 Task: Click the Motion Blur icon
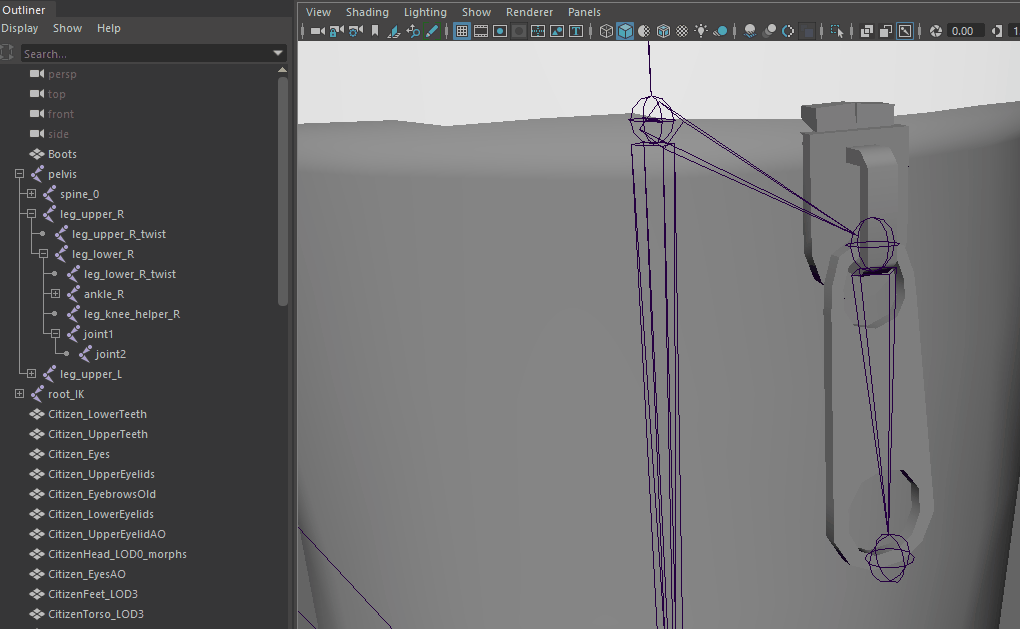click(x=770, y=31)
